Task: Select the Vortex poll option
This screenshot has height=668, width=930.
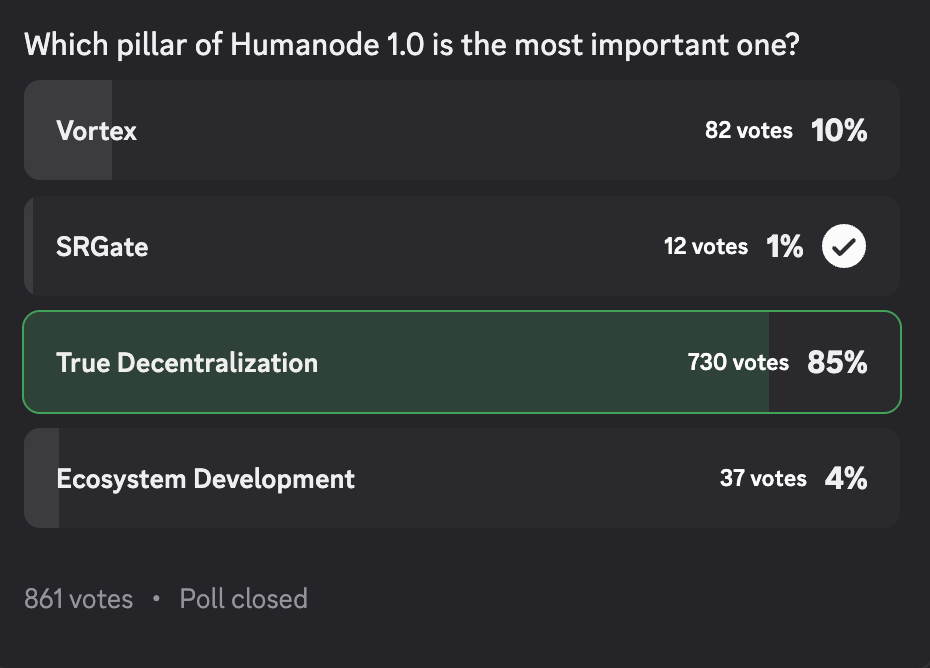Action: click(462, 130)
